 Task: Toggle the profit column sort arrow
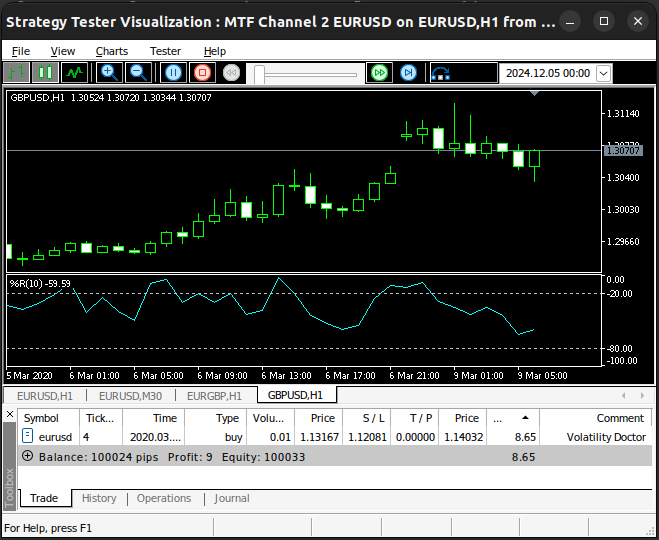coord(525,418)
